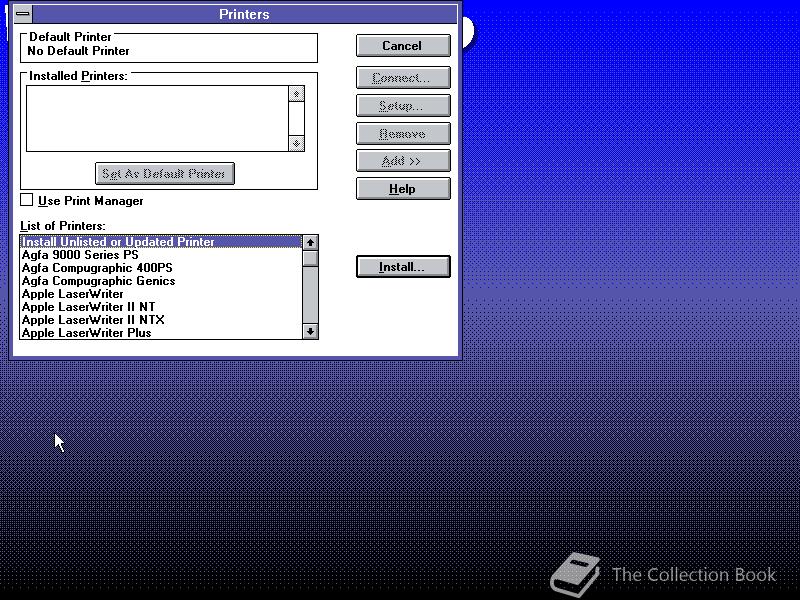Viewport: 800px width, 600px height.
Task: Click the Add >> button
Action: 403,161
